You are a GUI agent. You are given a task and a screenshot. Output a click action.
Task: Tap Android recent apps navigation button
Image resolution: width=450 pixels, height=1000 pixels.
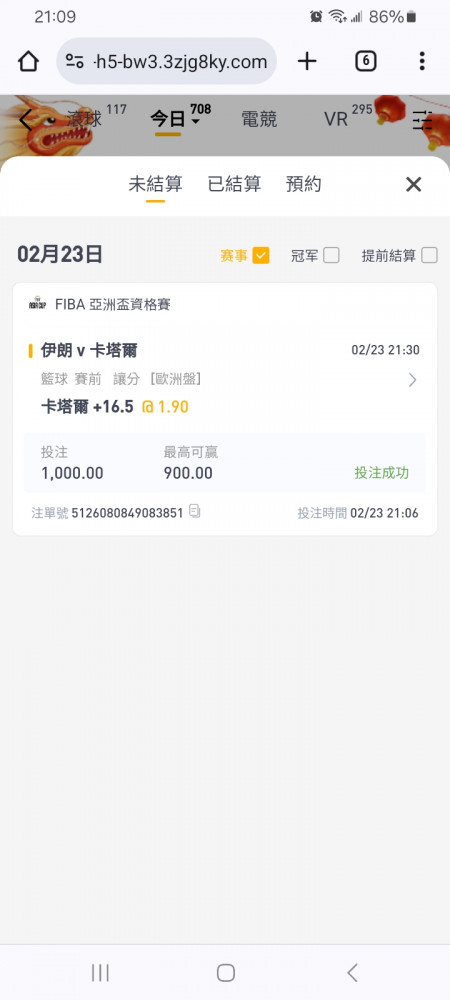point(100,973)
